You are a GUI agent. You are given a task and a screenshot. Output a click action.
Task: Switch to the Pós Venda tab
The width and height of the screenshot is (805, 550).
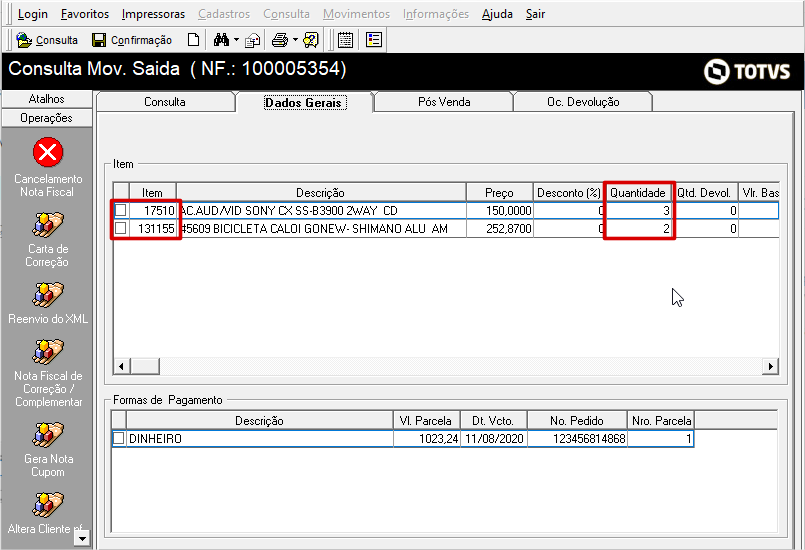coord(444,102)
